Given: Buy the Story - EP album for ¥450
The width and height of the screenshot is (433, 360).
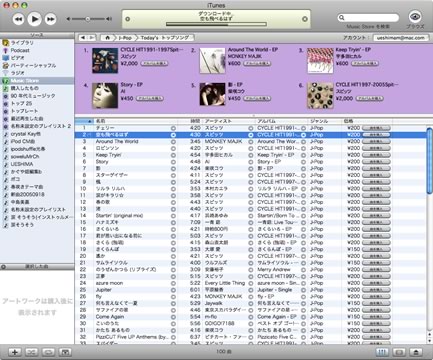Looking at the screenshot, I should (x=149, y=98).
